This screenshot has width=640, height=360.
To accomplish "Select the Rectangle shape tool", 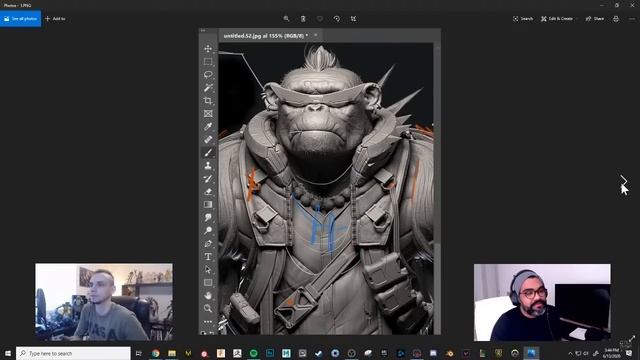I will click(x=208, y=282).
